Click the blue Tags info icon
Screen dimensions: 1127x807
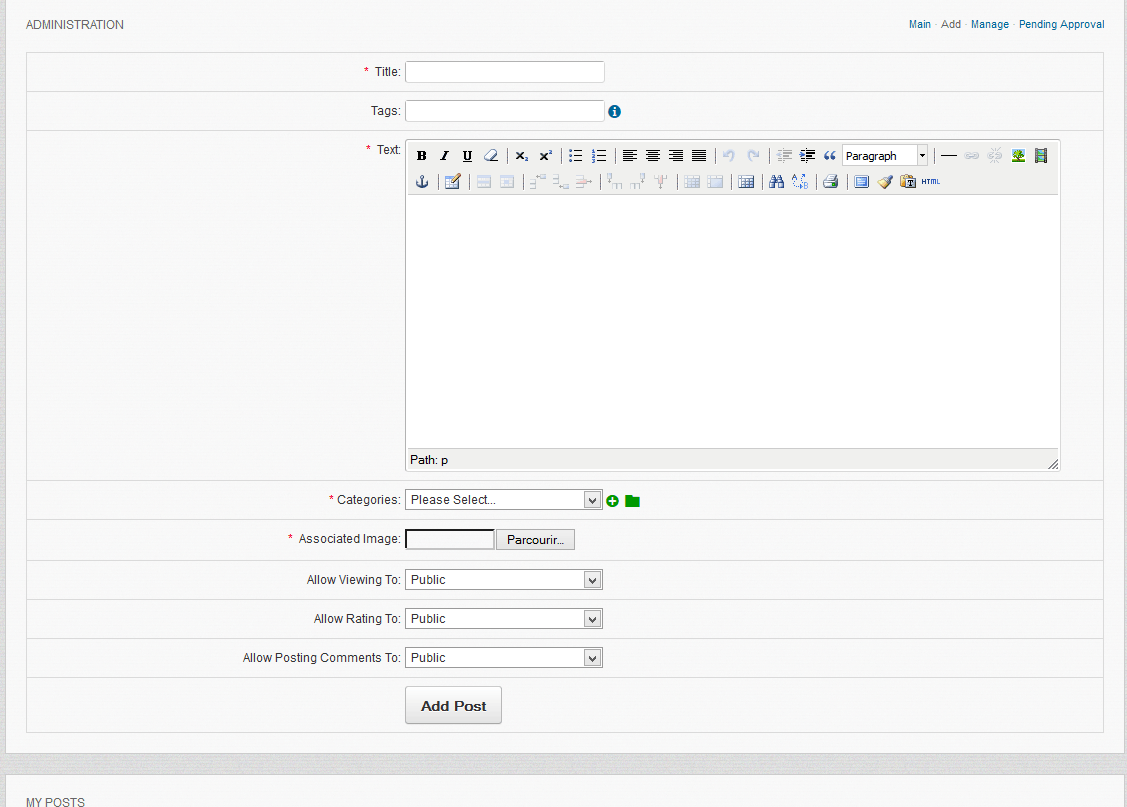pyautogui.click(x=615, y=112)
